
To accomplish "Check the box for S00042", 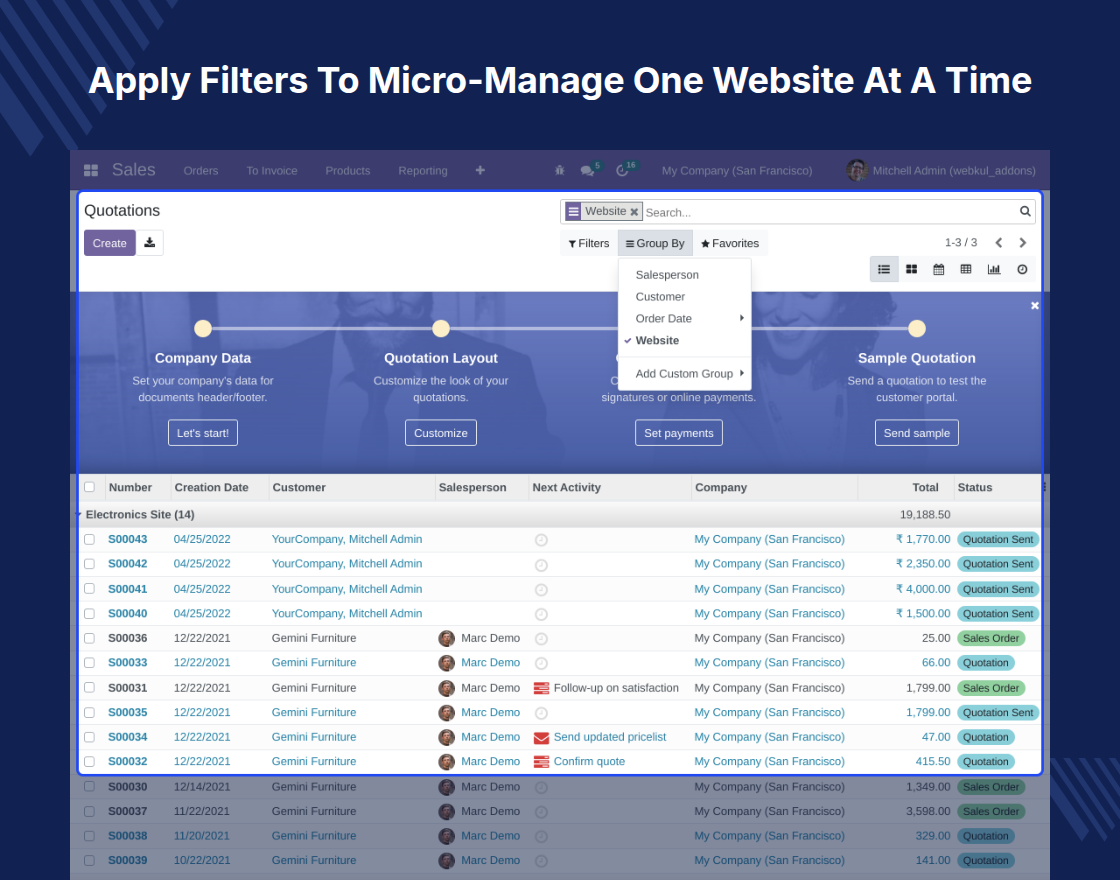I will [89, 564].
